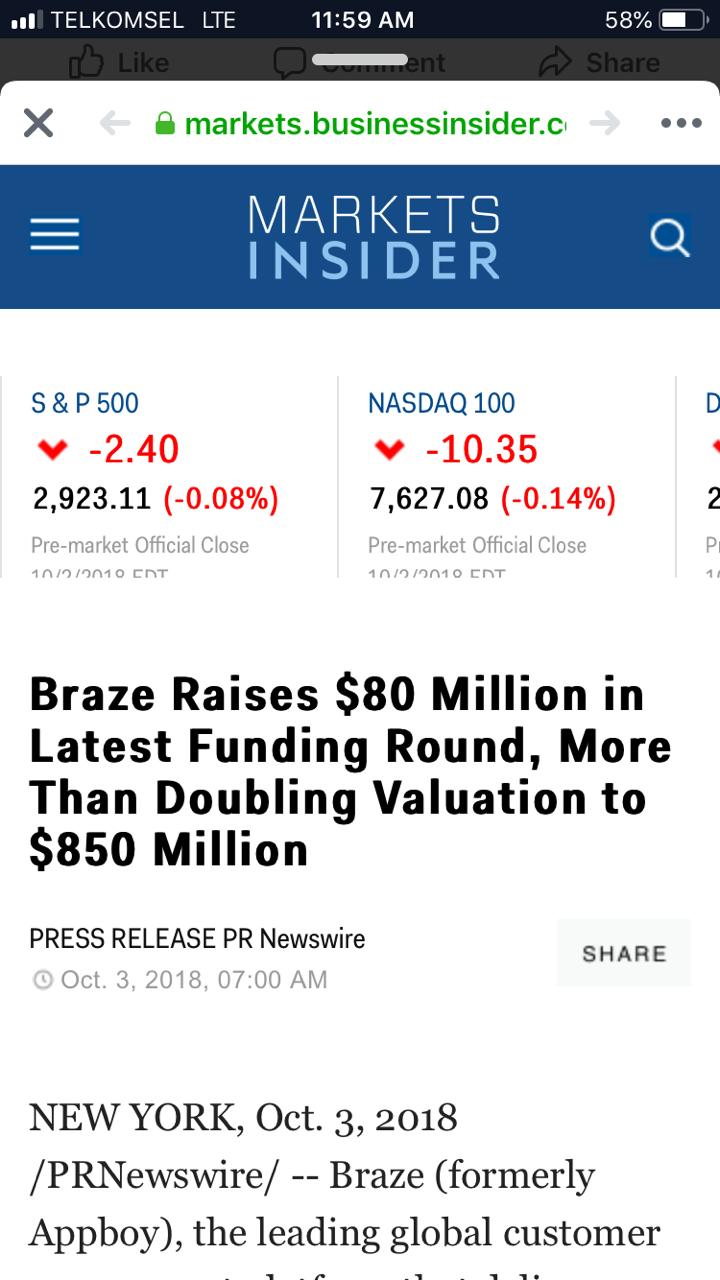Go forward with the right arrow

pyautogui.click(x=604, y=123)
